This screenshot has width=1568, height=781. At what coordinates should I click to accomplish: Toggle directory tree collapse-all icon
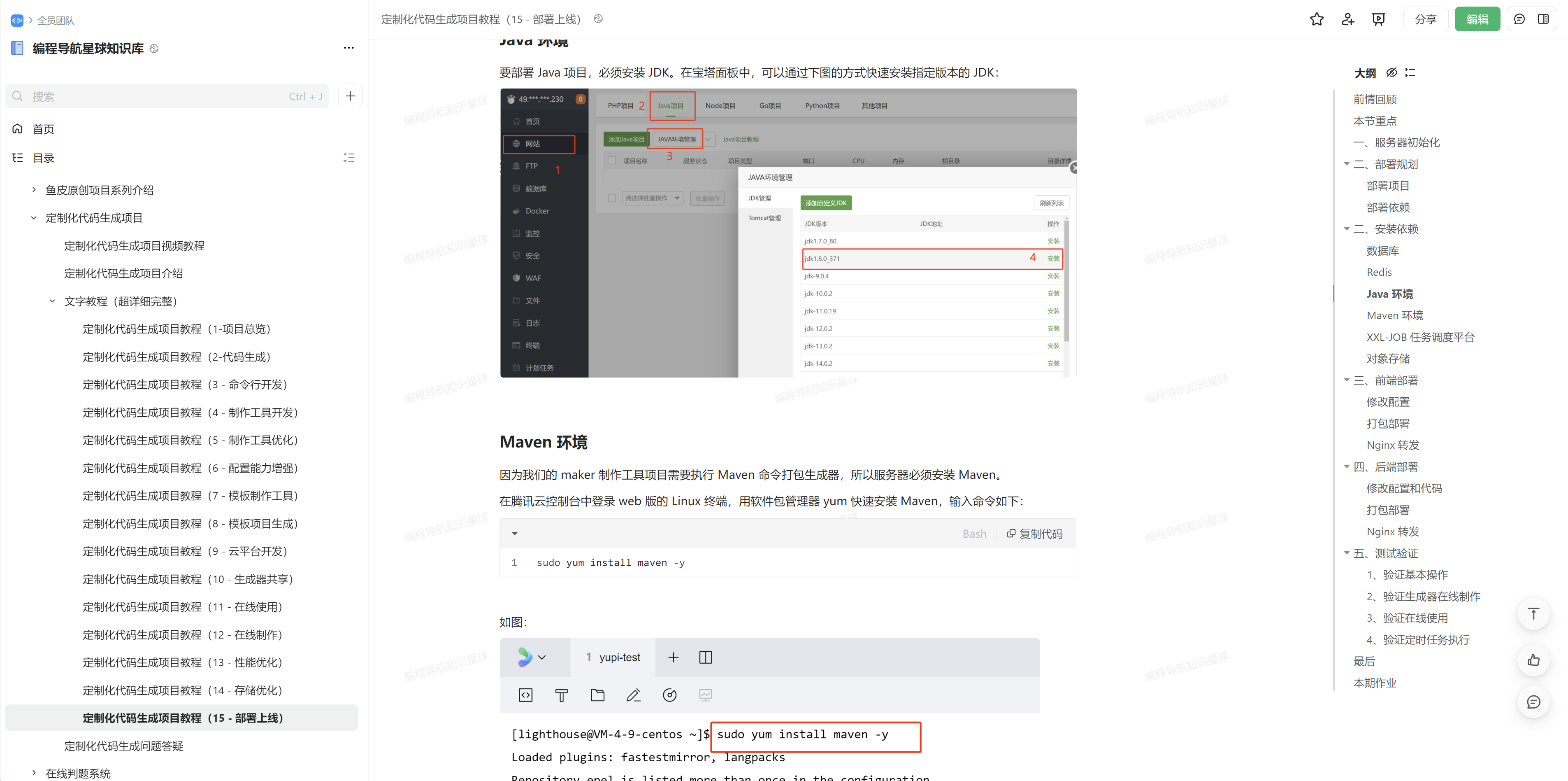(x=348, y=159)
